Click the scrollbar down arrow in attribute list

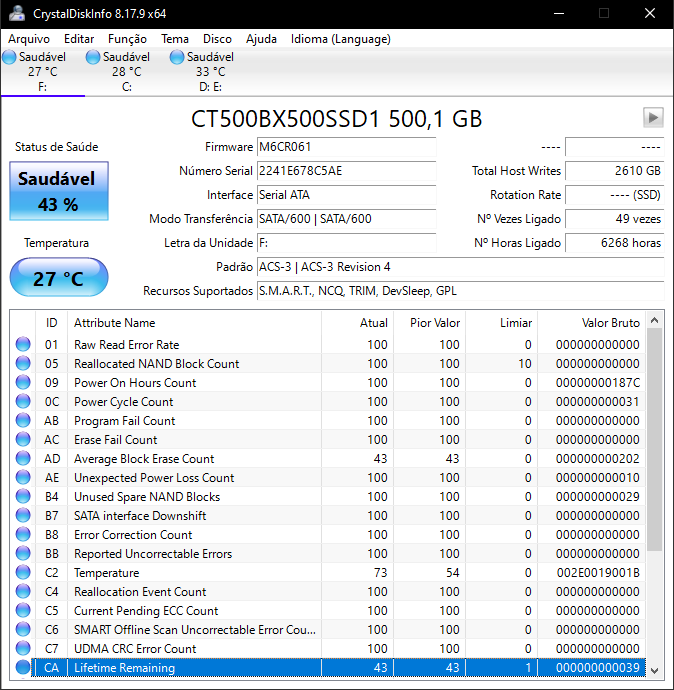[x=655, y=670]
